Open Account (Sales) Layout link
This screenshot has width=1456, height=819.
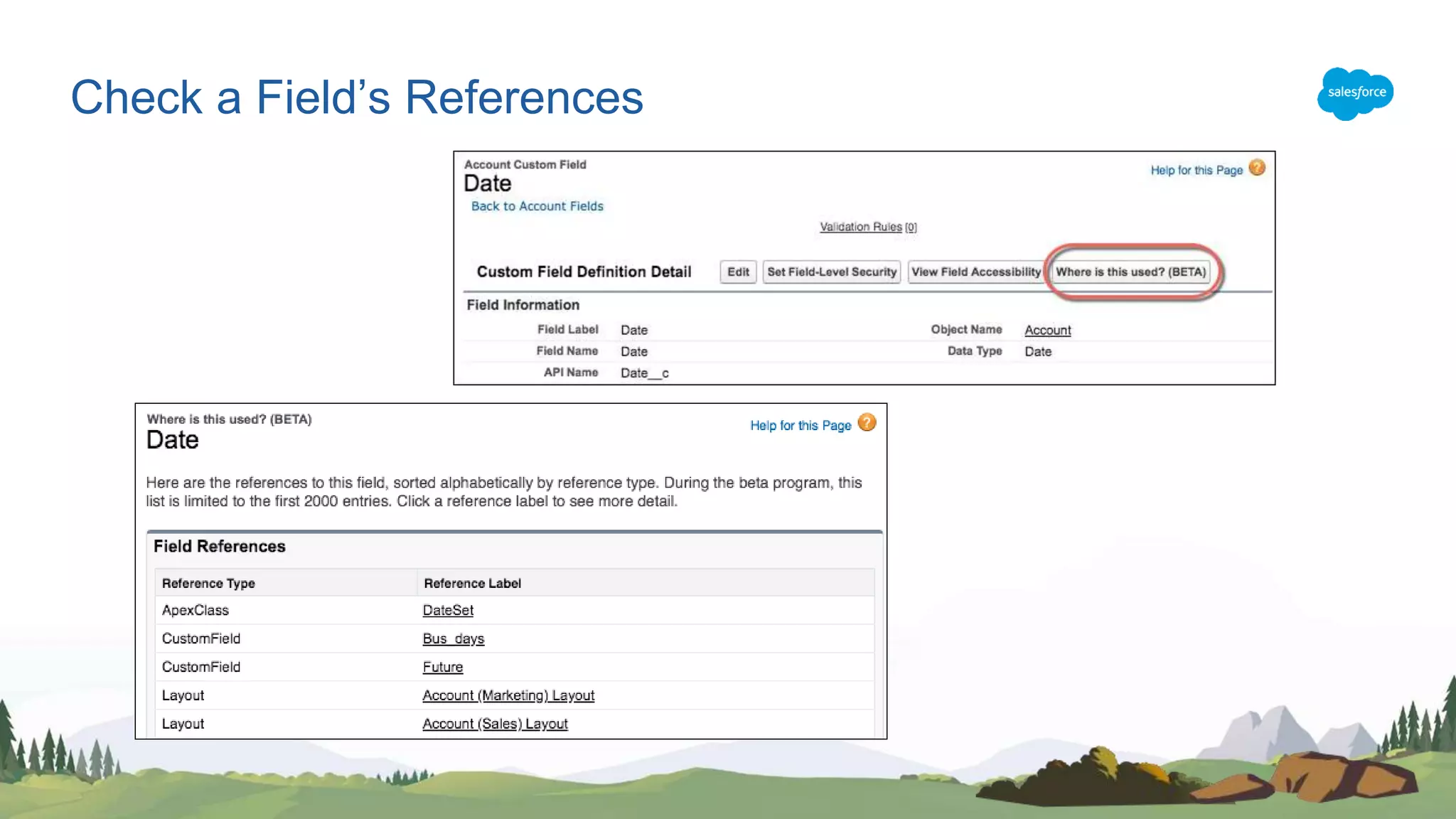tap(495, 724)
